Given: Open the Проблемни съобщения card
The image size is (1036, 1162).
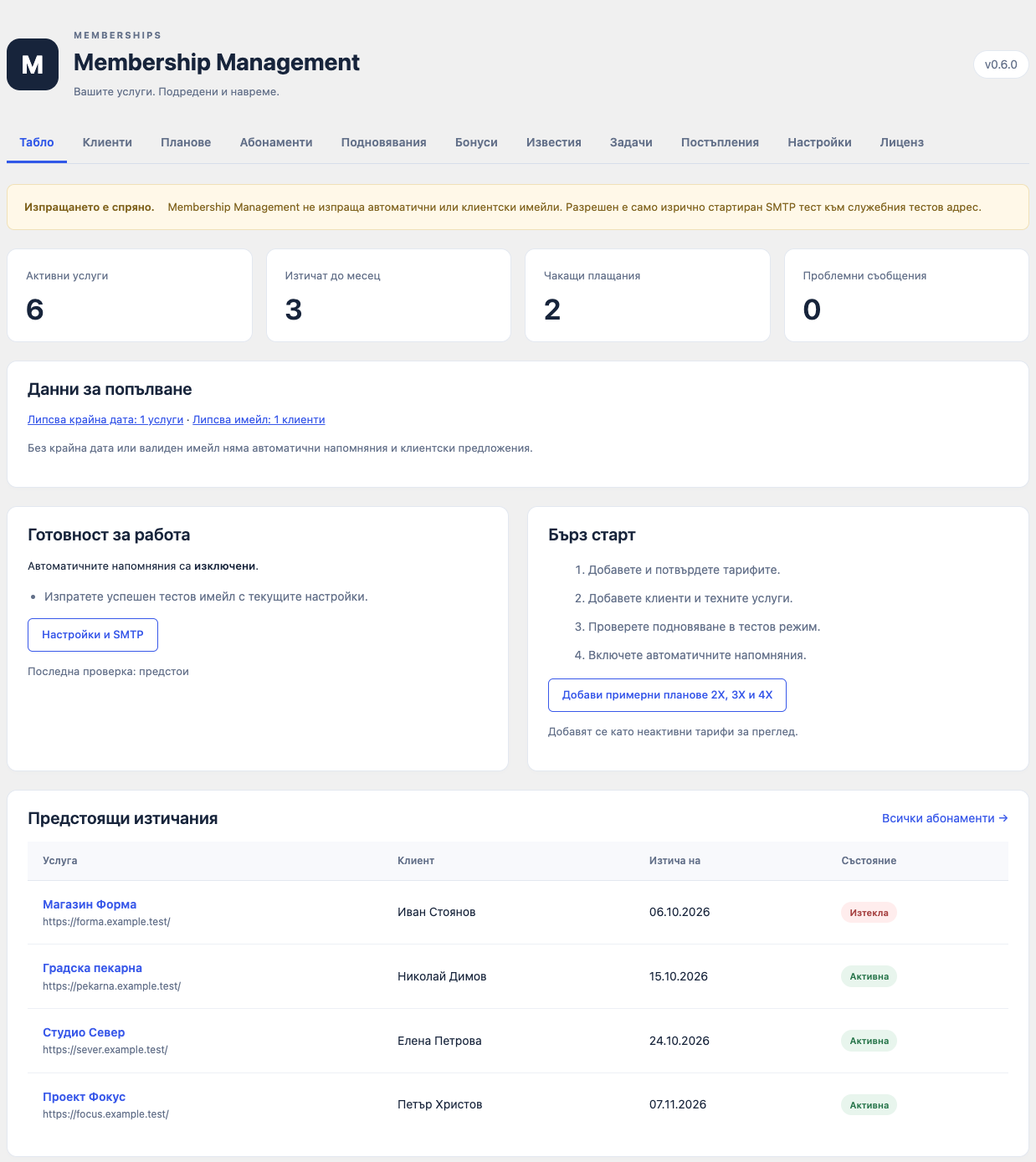Looking at the screenshot, I should click(906, 295).
